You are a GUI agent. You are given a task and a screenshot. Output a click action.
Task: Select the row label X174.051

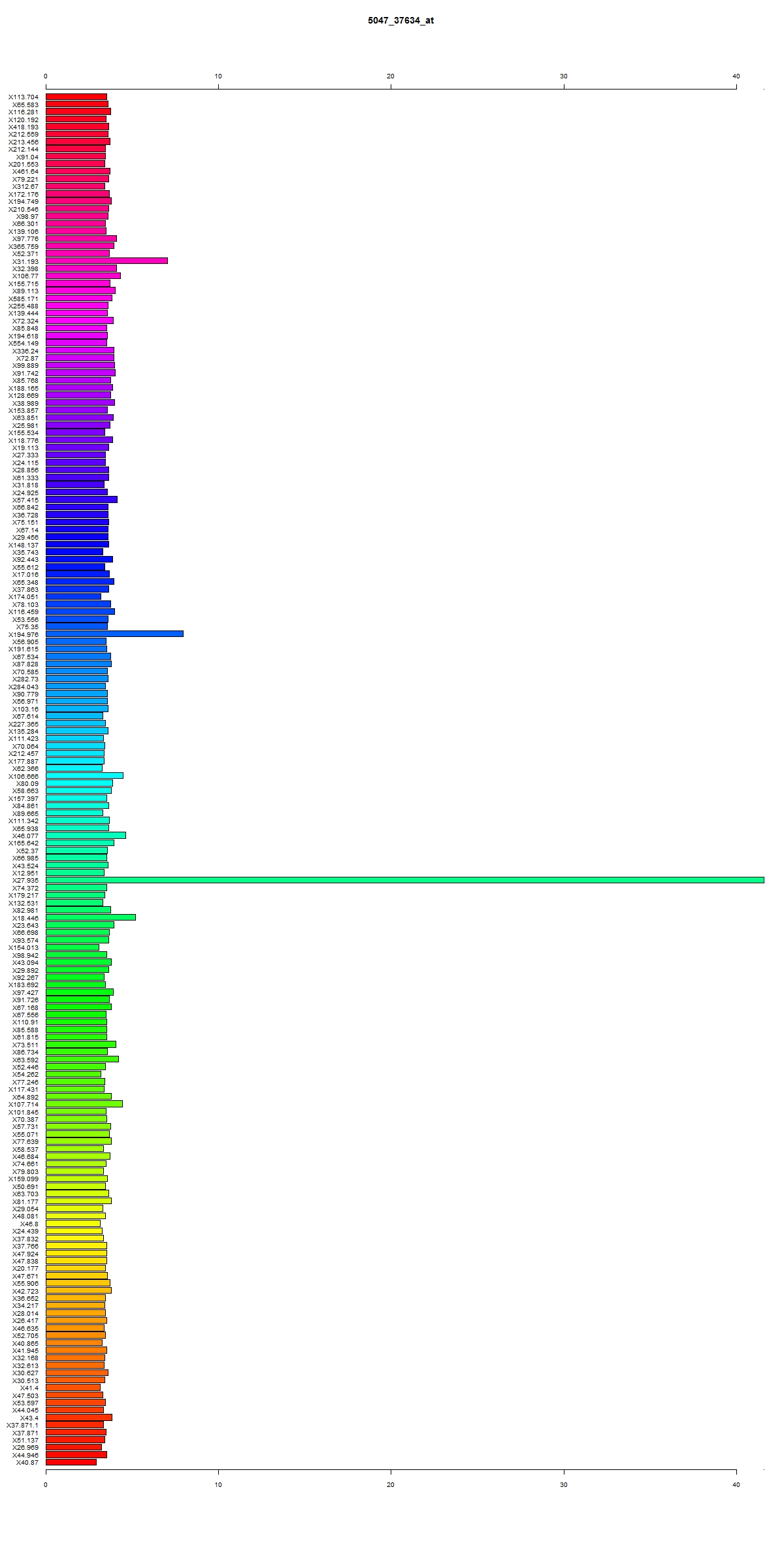click(x=24, y=597)
